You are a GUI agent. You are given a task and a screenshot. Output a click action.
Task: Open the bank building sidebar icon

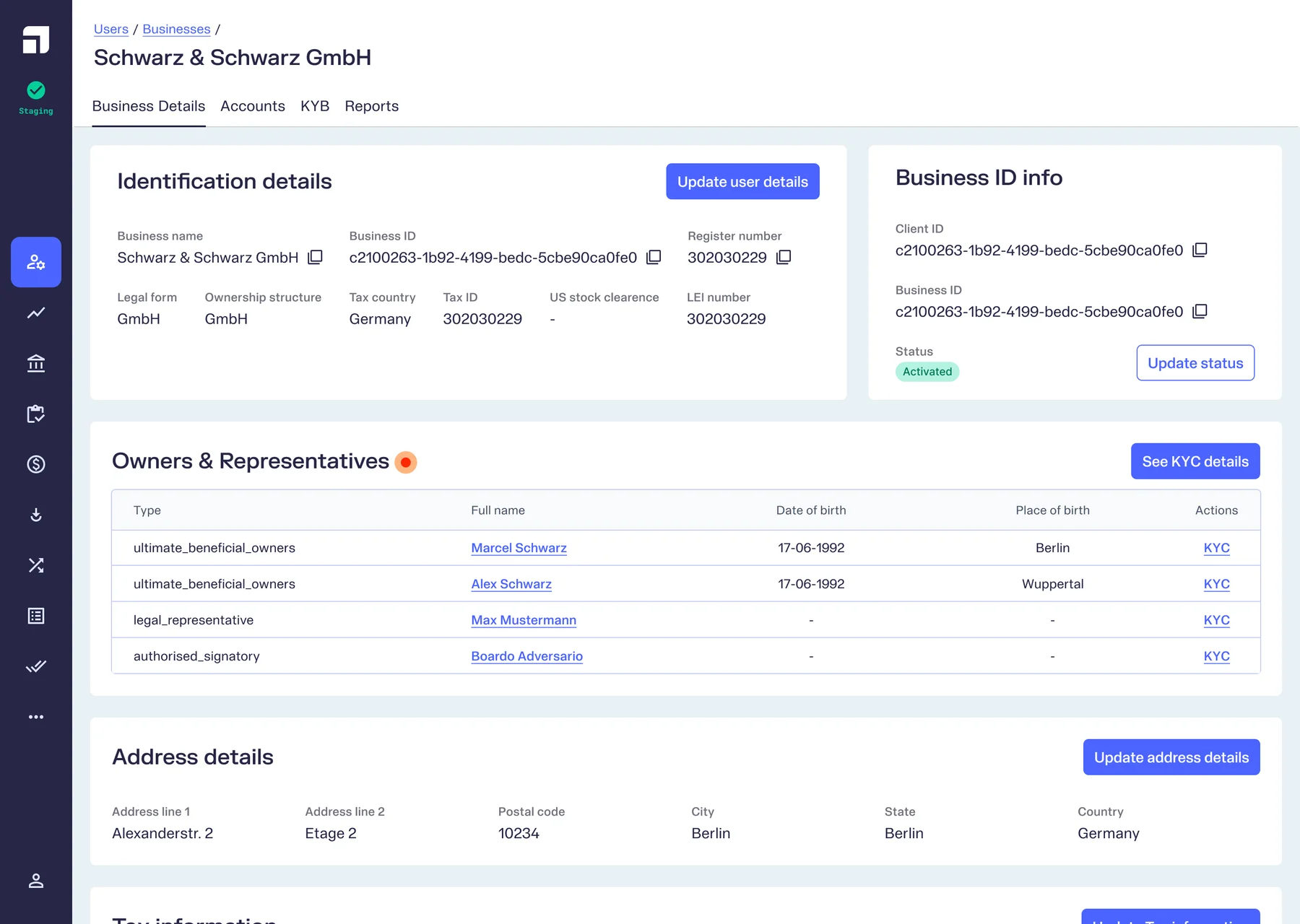coord(36,363)
